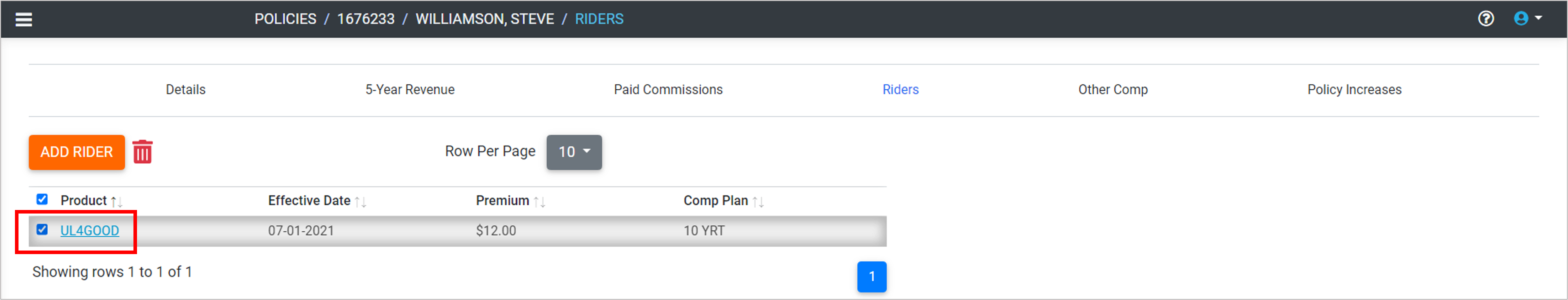Expand the Row Per Page dropdown
The height and width of the screenshot is (300, 1568).
tap(573, 152)
